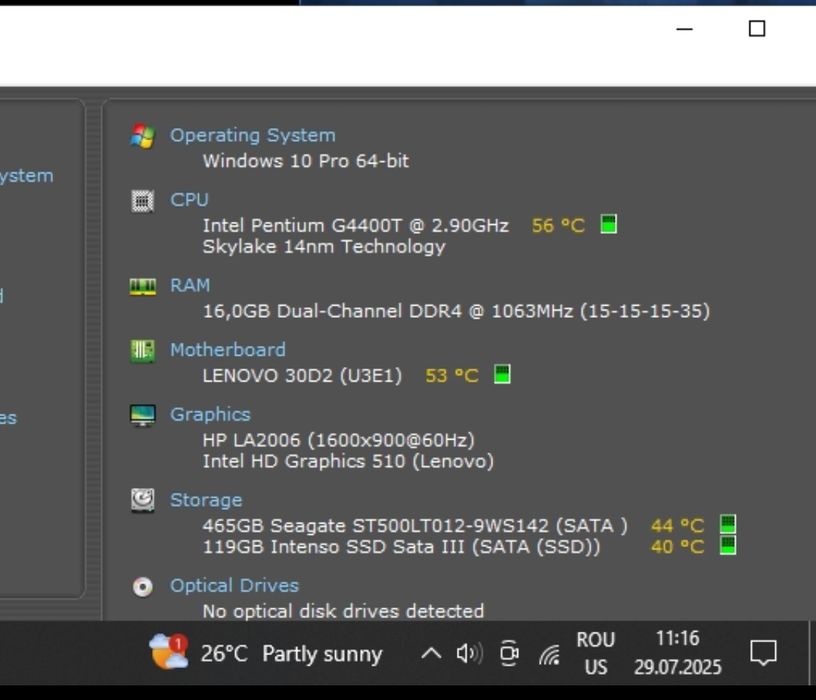Click the Motherboard 53 °C status indicator
This screenshot has width=816, height=700.
(x=502, y=374)
